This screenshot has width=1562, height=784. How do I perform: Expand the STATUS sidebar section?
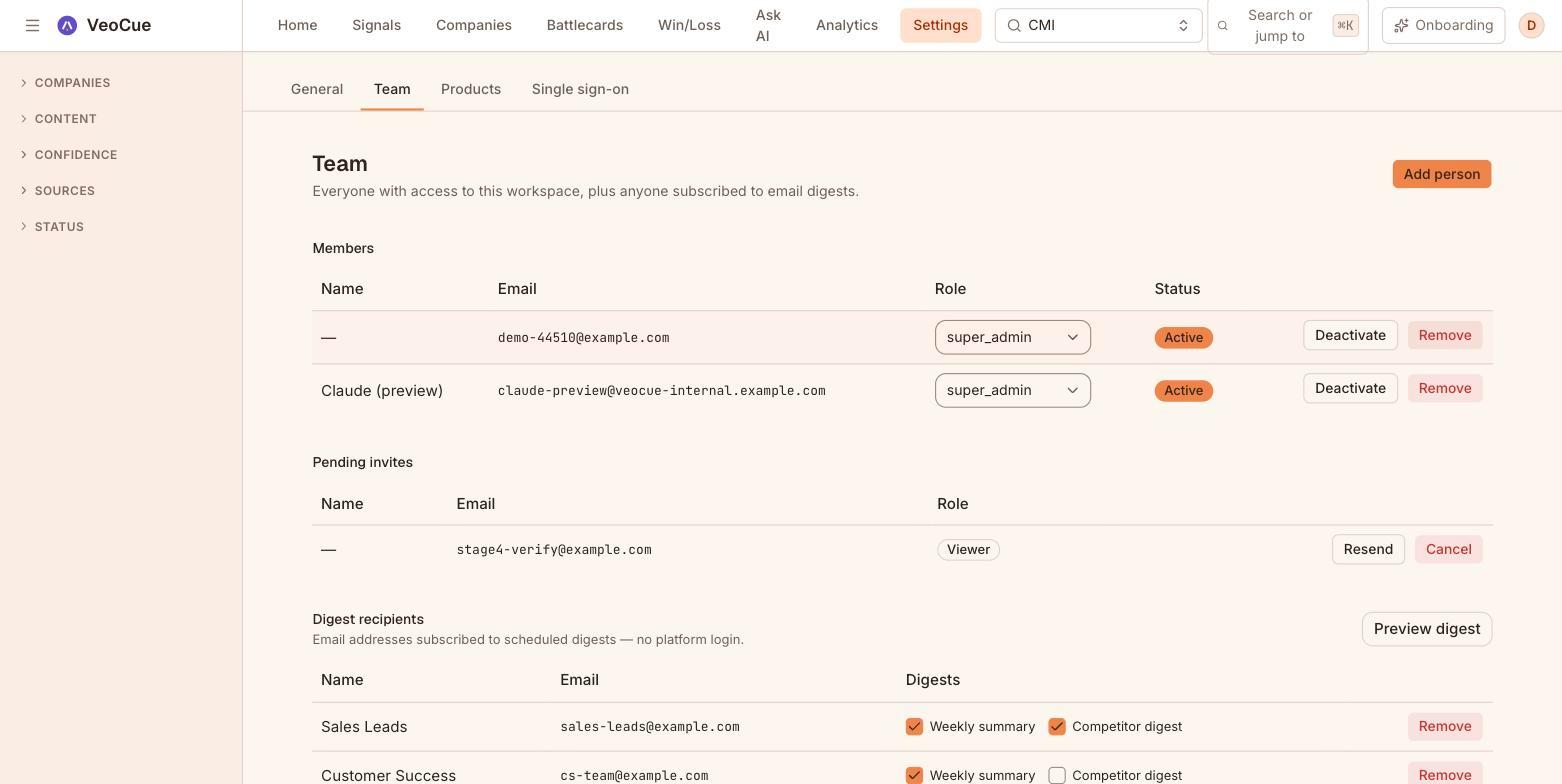tap(52, 227)
